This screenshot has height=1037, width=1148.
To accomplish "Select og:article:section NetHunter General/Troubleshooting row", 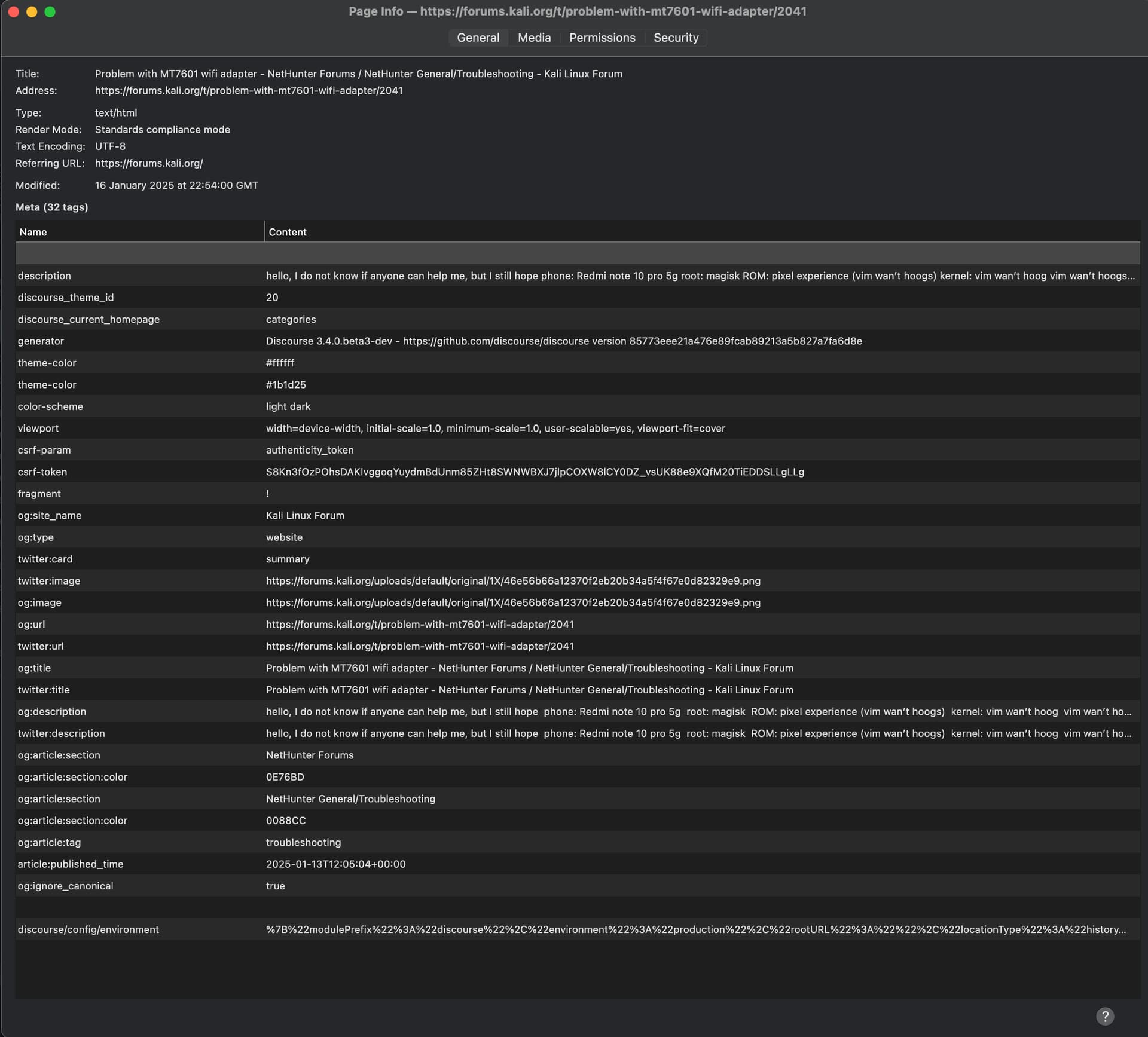I will click(578, 799).
